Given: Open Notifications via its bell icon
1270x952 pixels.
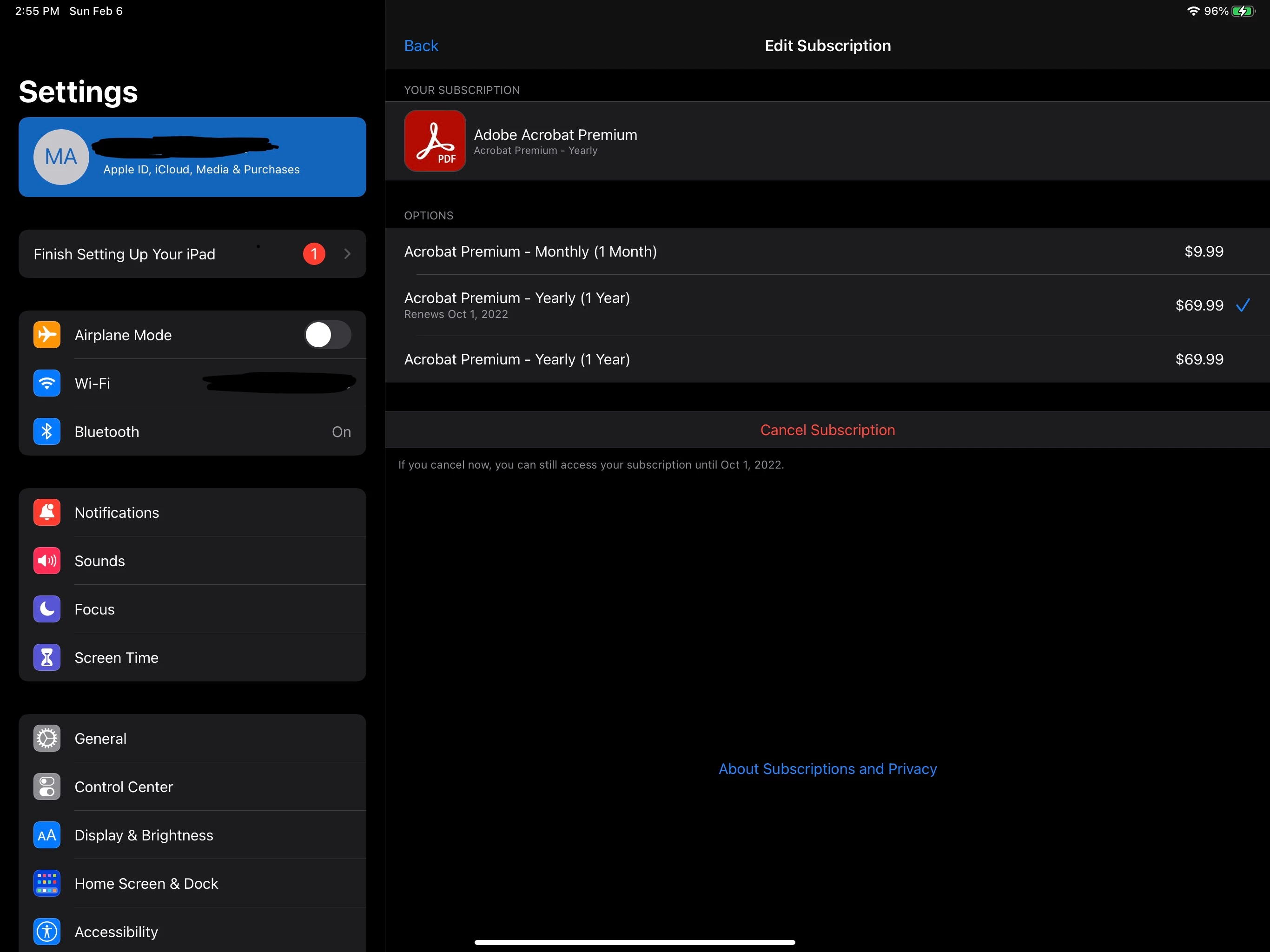Looking at the screenshot, I should pyautogui.click(x=47, y=512).
